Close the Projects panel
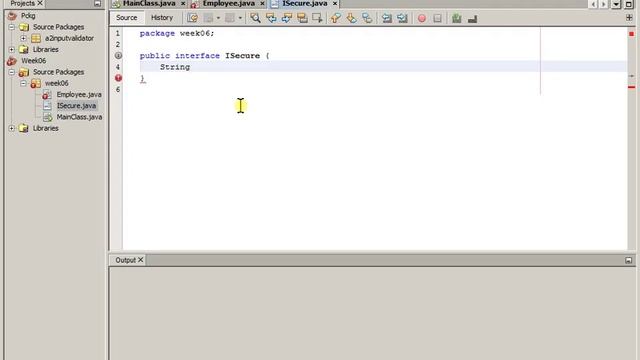Image resolution: width=640 pixels, height=360 pixels. (x=40, y=3)
